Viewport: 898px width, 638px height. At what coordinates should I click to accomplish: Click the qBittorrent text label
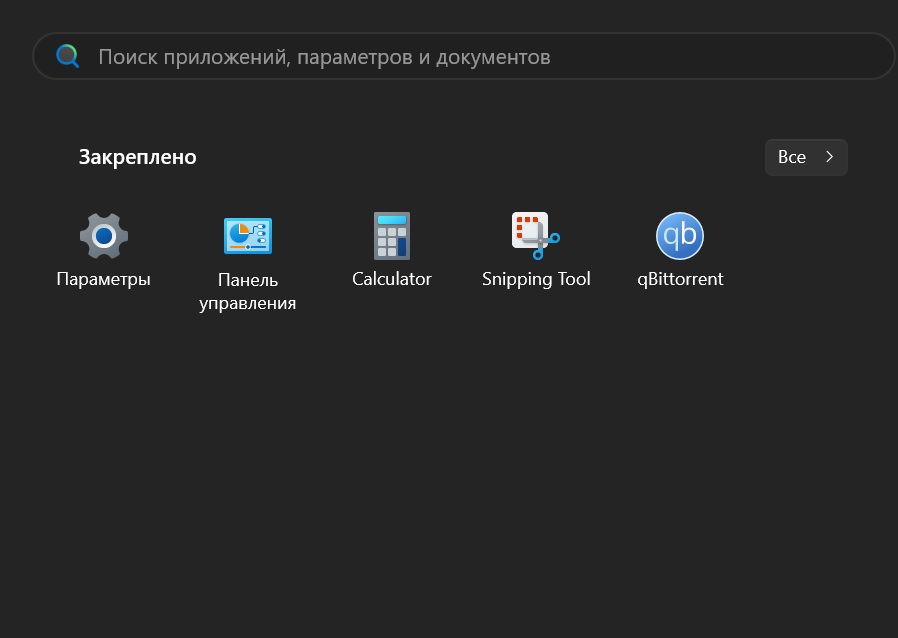[x=680, y=279]
